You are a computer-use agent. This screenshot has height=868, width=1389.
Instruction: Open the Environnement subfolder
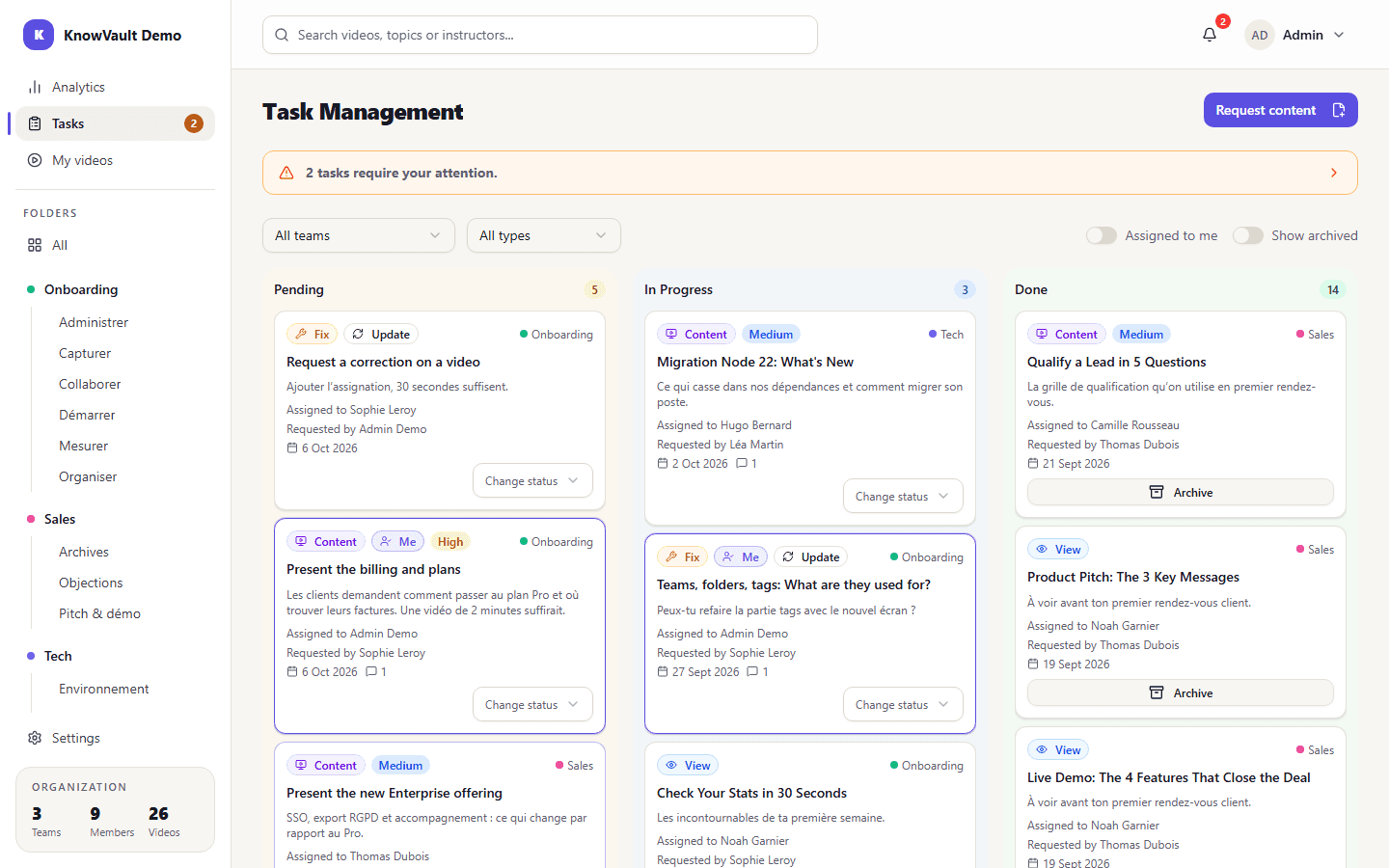(x=104, y=689)
